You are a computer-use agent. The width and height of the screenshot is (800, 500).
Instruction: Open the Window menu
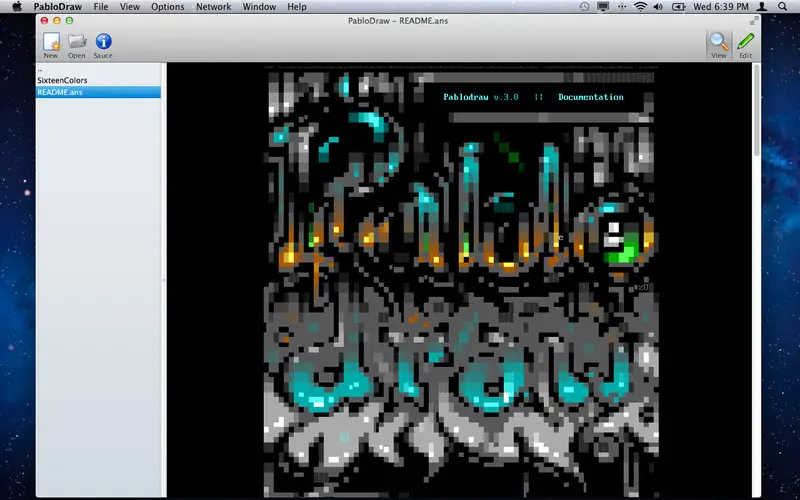[x=259, y=7]
